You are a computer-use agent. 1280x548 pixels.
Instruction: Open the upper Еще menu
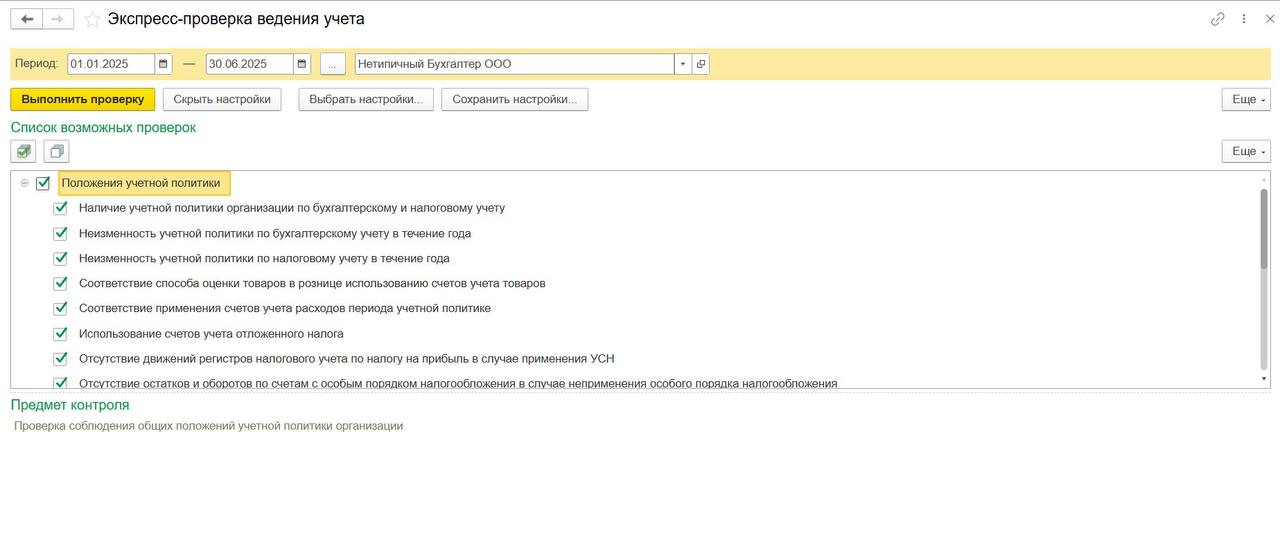point(1246,99)
